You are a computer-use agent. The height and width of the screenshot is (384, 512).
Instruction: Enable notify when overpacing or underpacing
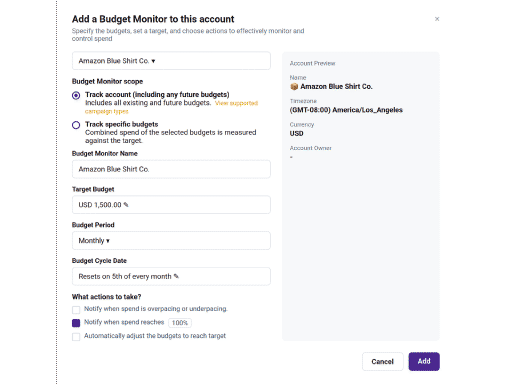click(x=76, y=310)
